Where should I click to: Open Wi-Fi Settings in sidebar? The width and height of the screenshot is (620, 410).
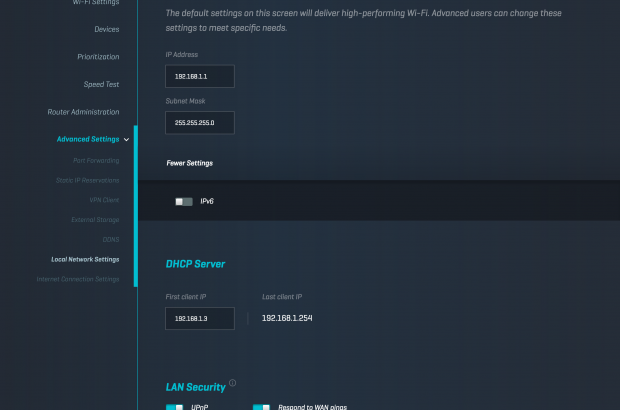95,3
